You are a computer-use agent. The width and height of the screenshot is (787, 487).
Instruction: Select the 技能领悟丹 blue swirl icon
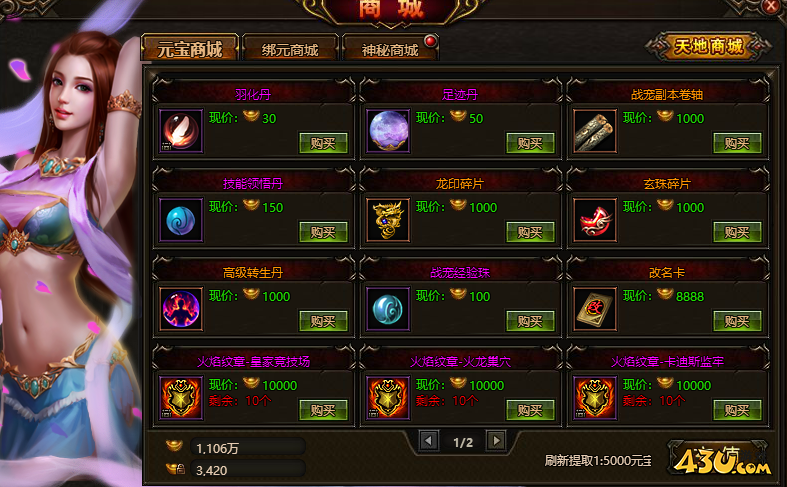click(x=181, y=220)
